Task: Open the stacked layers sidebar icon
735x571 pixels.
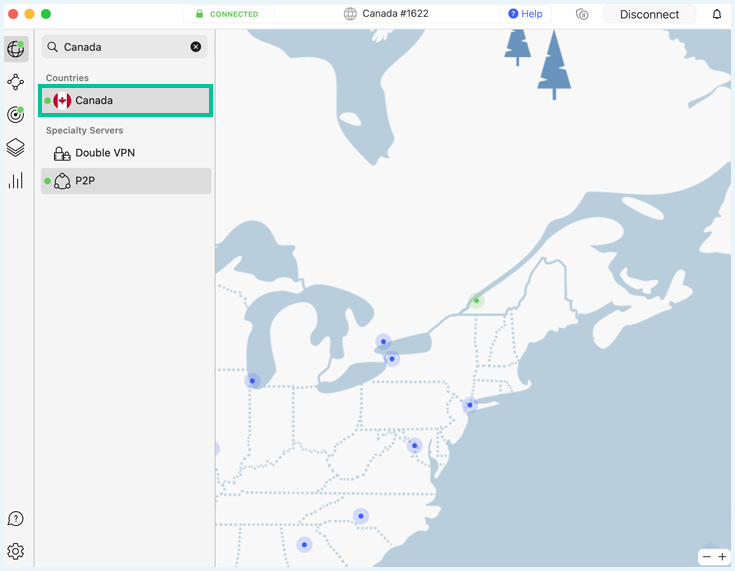Action: (15, 148)
